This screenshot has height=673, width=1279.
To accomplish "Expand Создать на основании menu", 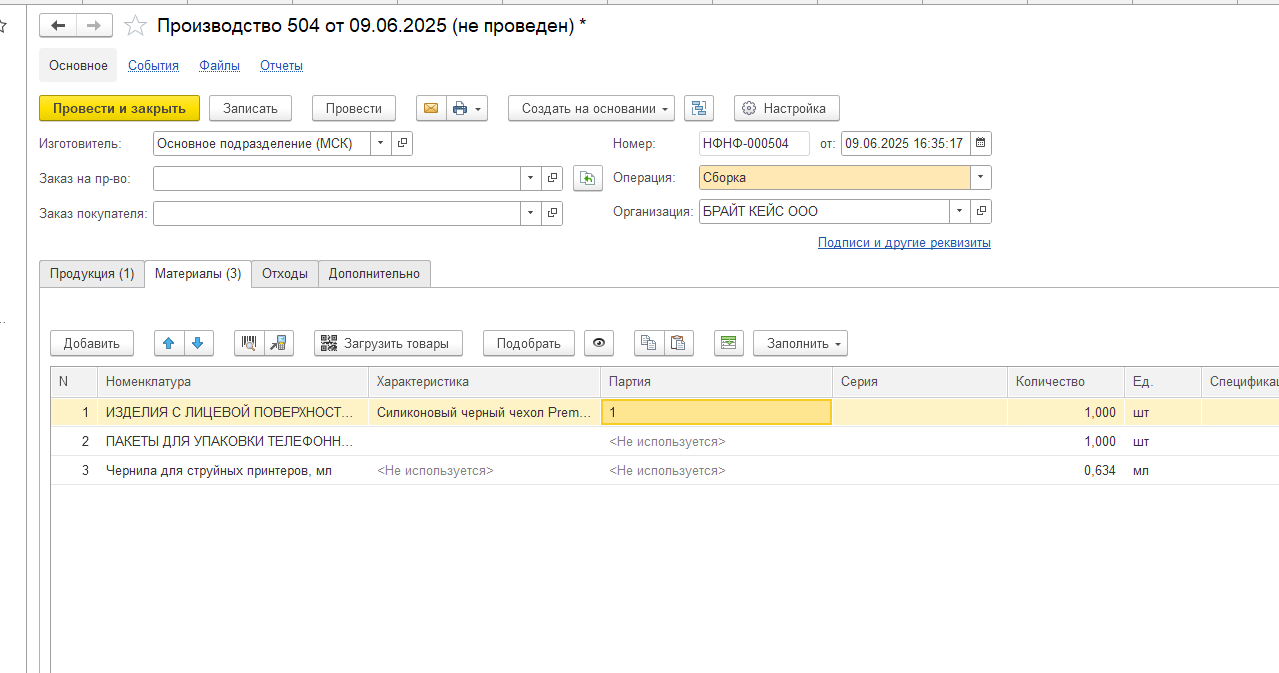I will pos(590,108).
